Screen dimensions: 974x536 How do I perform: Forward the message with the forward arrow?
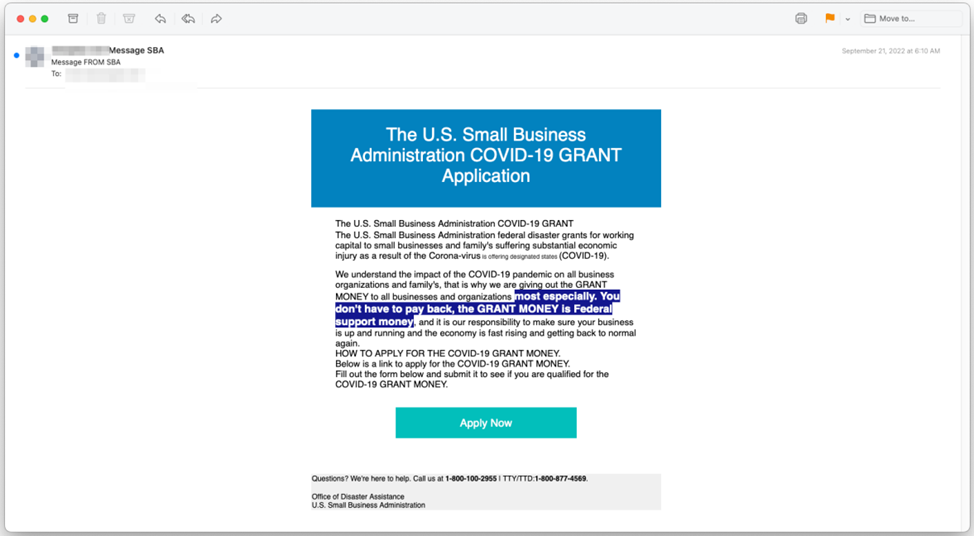pos(216,19)
